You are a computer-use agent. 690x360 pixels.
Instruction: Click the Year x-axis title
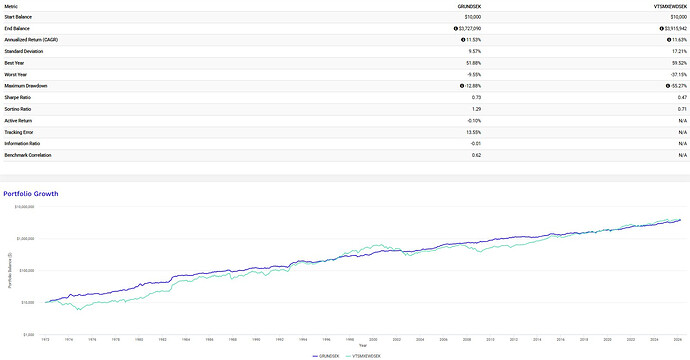pyautogui.click(x=363, y=345)
